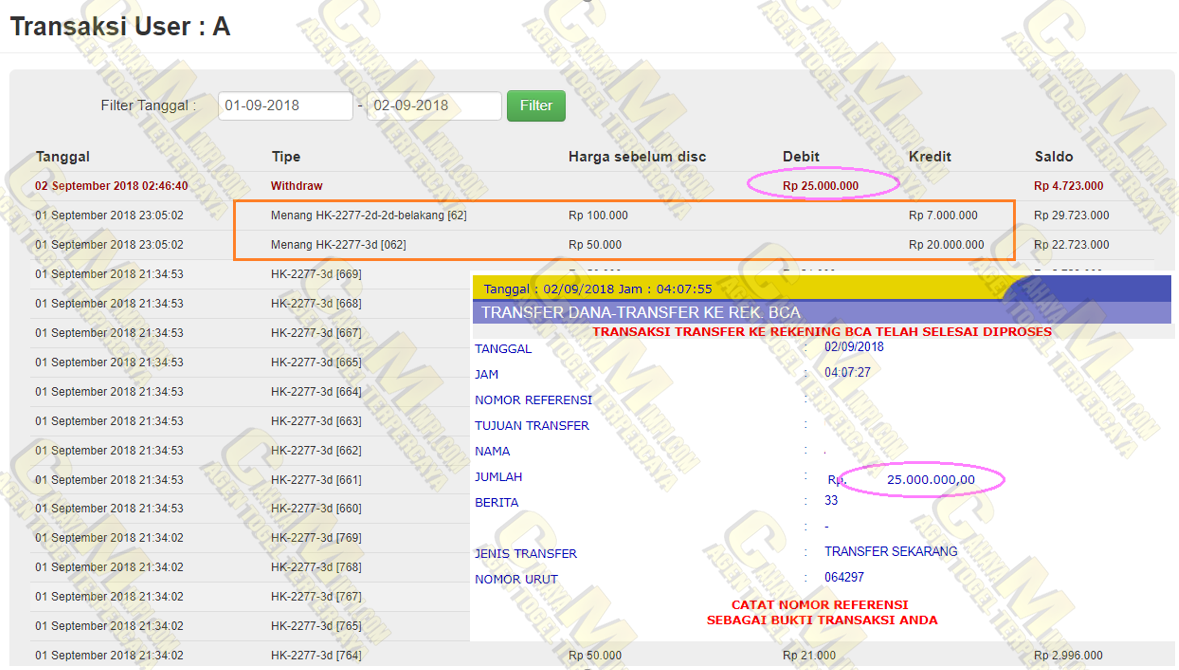Image resolution: width=1179 pixels, height=670 pixels.
Task: Click the Saldo column header
Action: 1054,157
